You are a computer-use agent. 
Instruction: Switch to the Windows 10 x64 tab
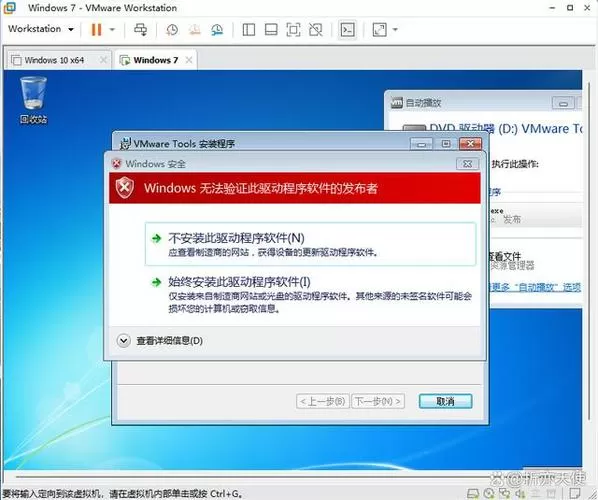[x=55, y=60]
